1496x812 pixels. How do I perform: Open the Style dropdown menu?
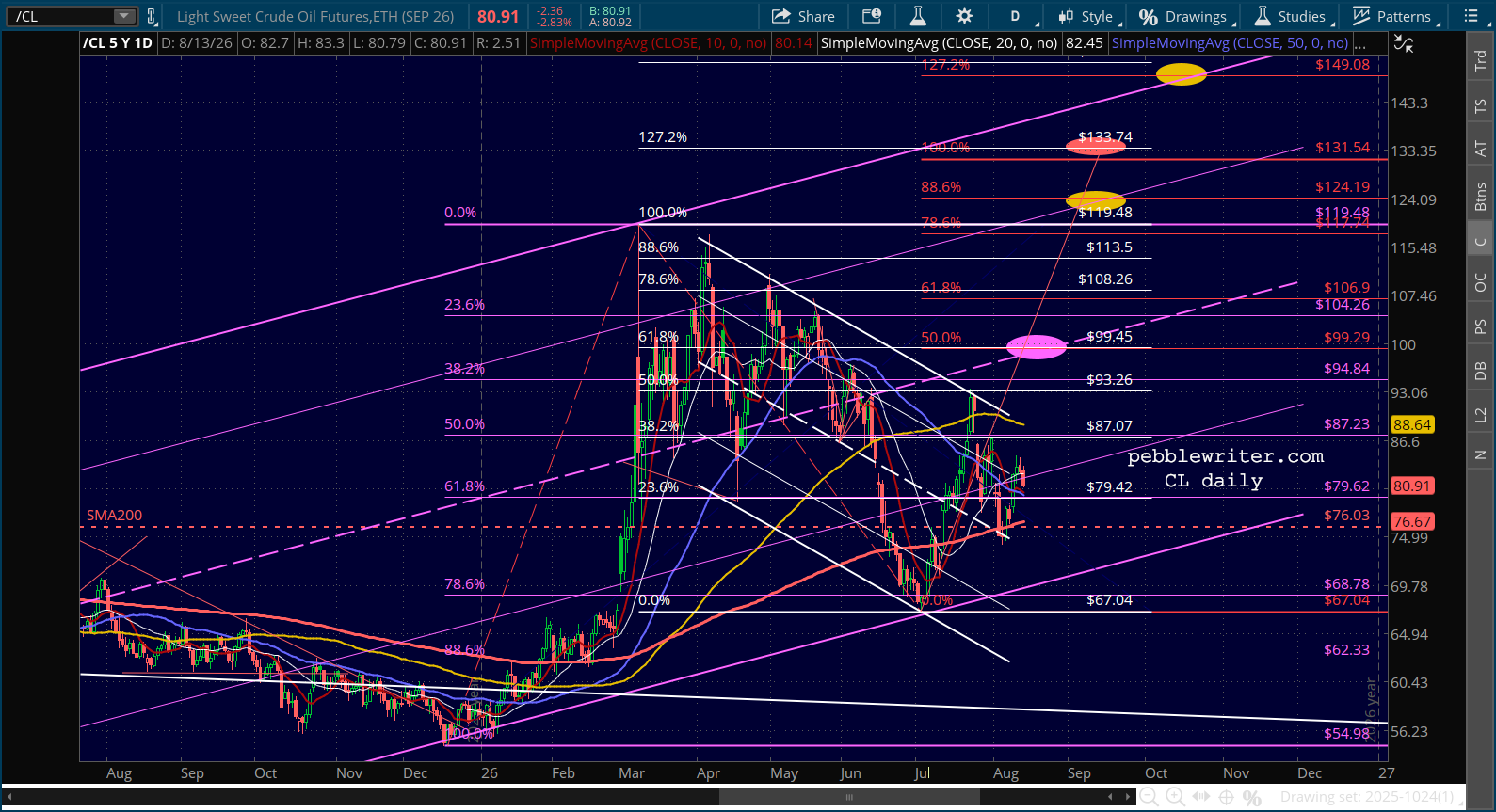coord(1089,16)
